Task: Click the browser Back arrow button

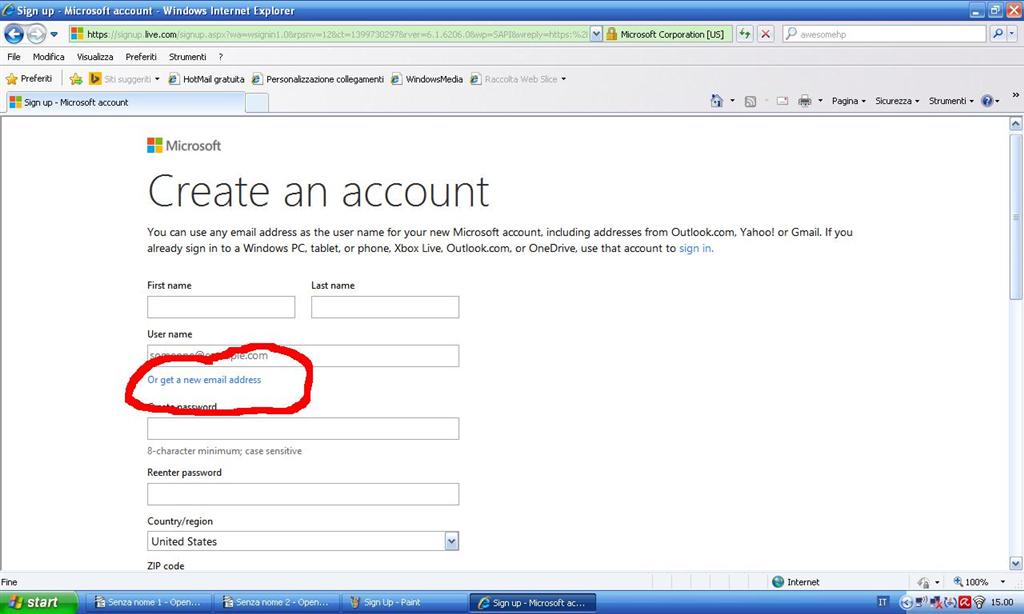Action: click(x=14, y=34)
